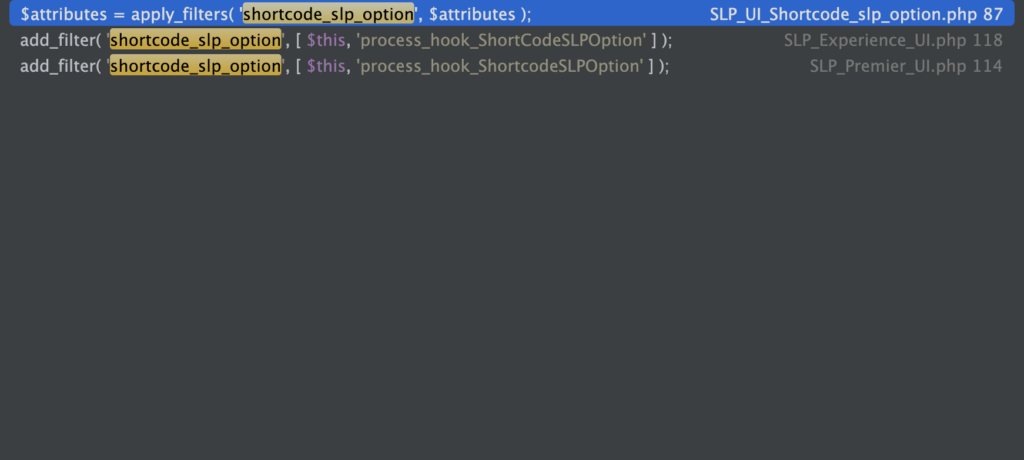This screenshot has width=1024, height=460.
Task: Click line number 87 in the first result
Action: [x=992, y=15]
